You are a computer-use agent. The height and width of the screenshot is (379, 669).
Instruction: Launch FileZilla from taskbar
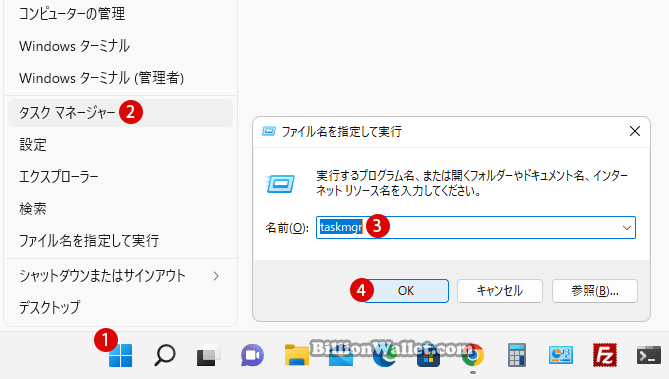point(605,355)
